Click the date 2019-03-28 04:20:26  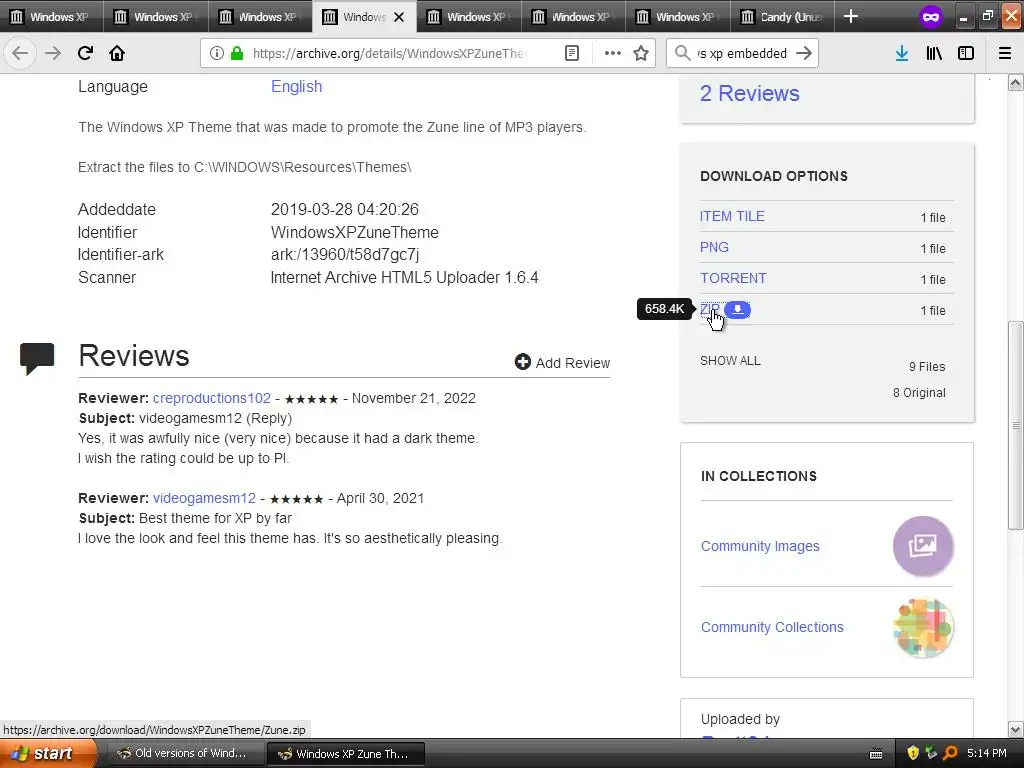click(x=345, y=210)
